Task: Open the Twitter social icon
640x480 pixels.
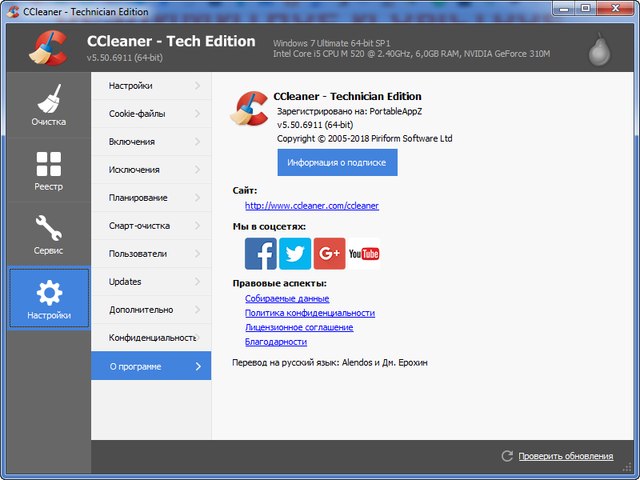Action: click(x=295, y=254)
